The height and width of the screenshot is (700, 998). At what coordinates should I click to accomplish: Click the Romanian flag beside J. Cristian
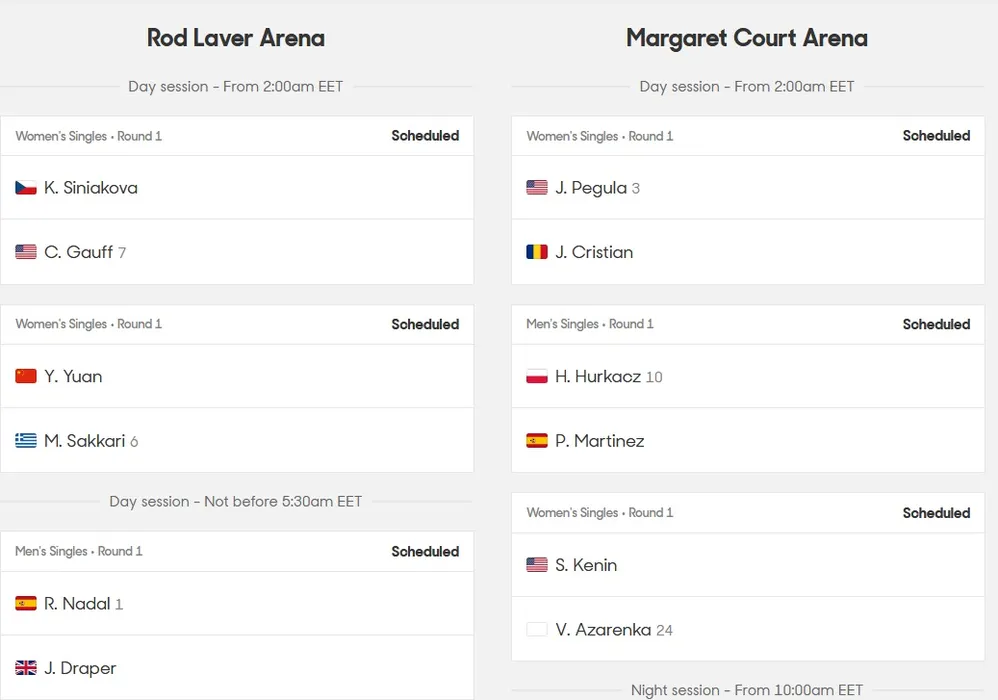point(537,252)
